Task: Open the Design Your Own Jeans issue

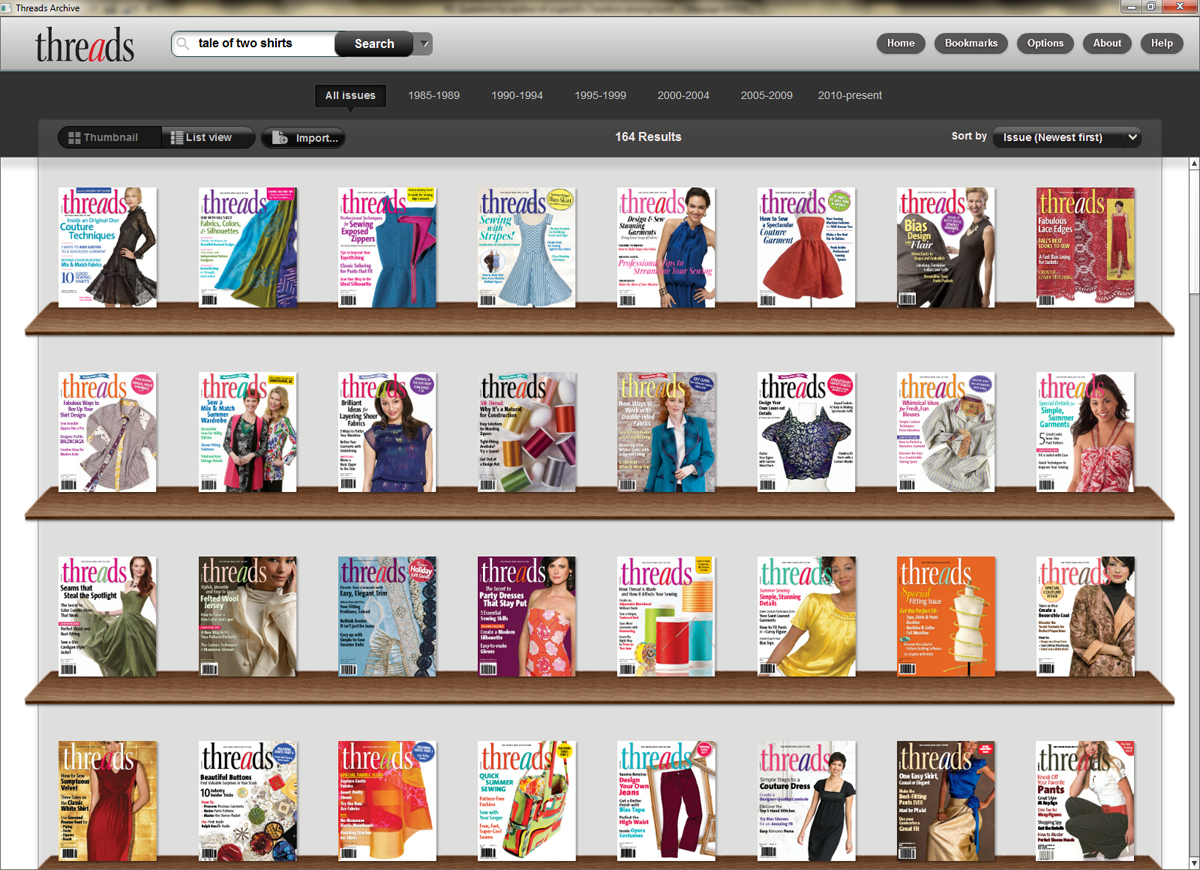Action: pyautogui.click(x=667, y=802)
